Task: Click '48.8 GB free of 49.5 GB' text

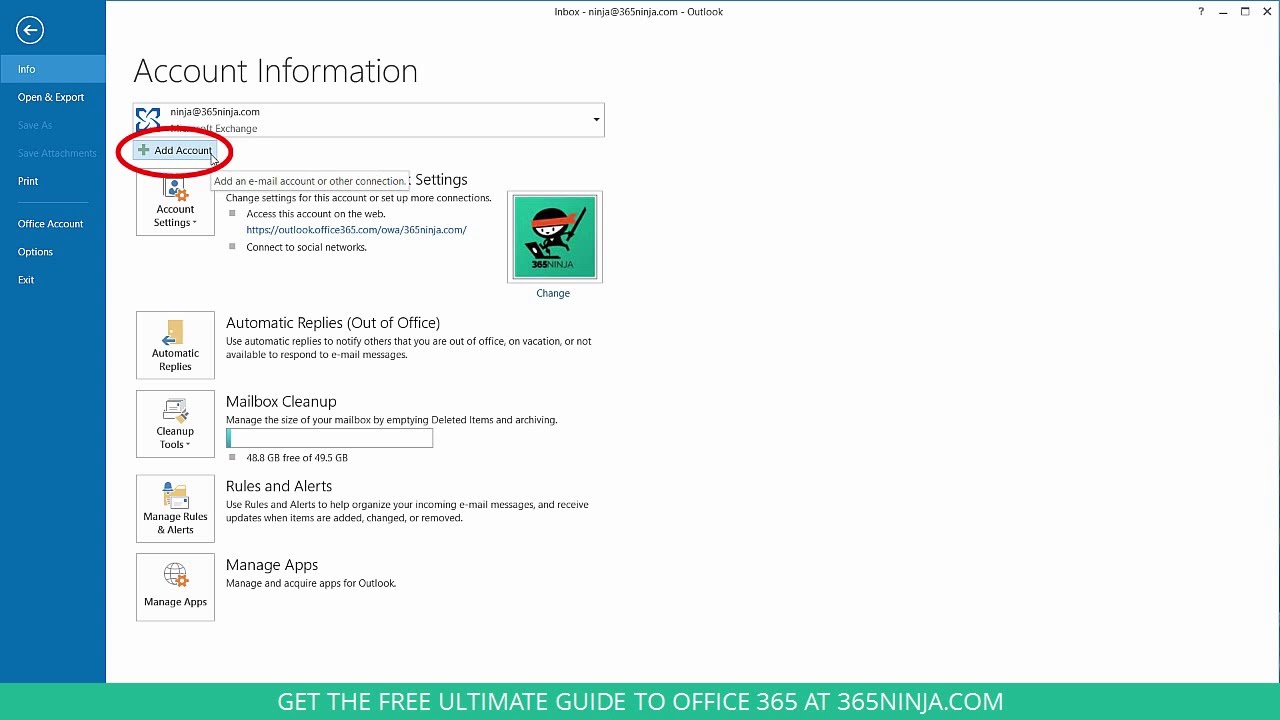Action: point(297,458)
